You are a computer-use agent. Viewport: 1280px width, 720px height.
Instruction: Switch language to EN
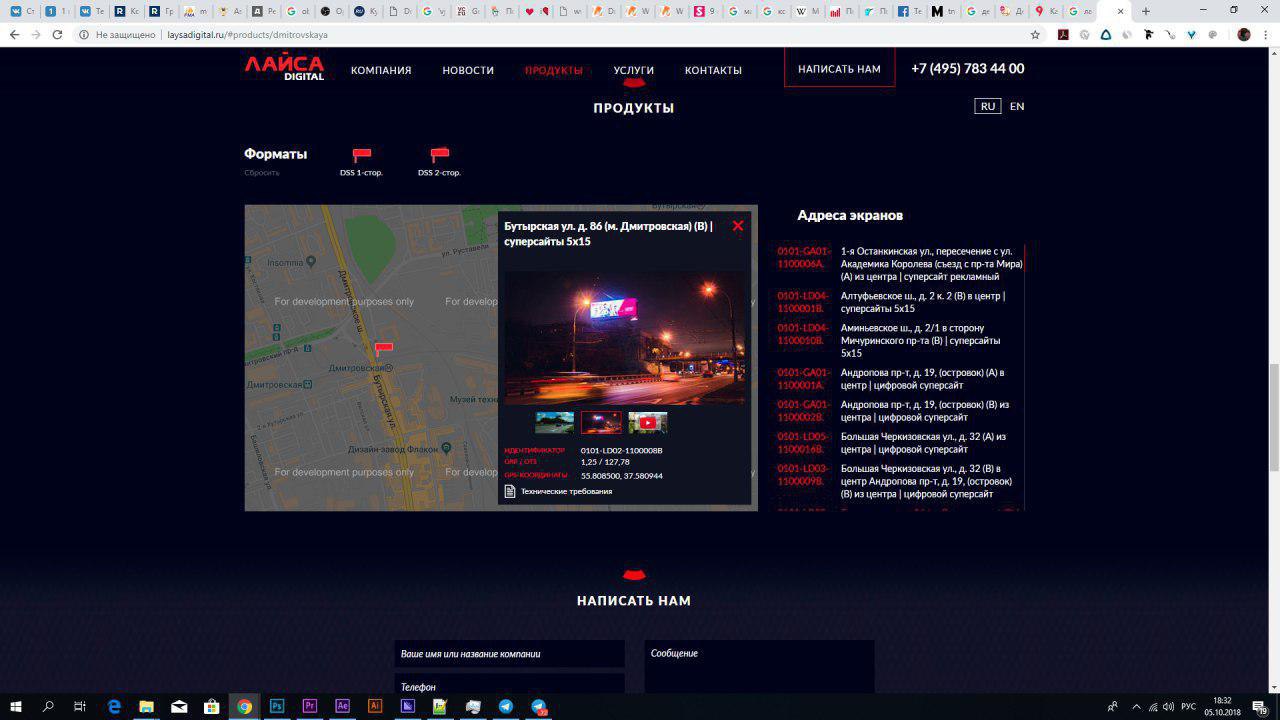[x=1017, y=106]
